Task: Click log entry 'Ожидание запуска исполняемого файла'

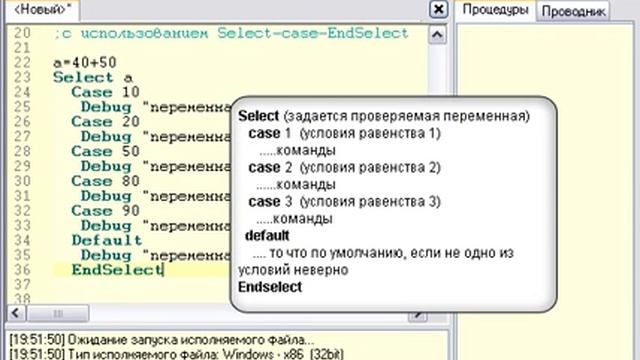Action: pos(162,340)
